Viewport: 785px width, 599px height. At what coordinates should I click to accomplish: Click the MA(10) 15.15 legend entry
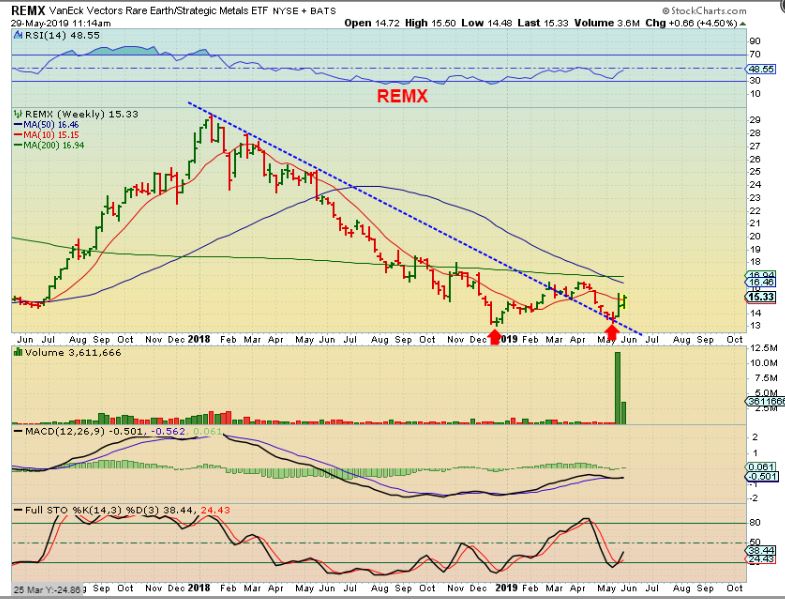pos(47,135)
